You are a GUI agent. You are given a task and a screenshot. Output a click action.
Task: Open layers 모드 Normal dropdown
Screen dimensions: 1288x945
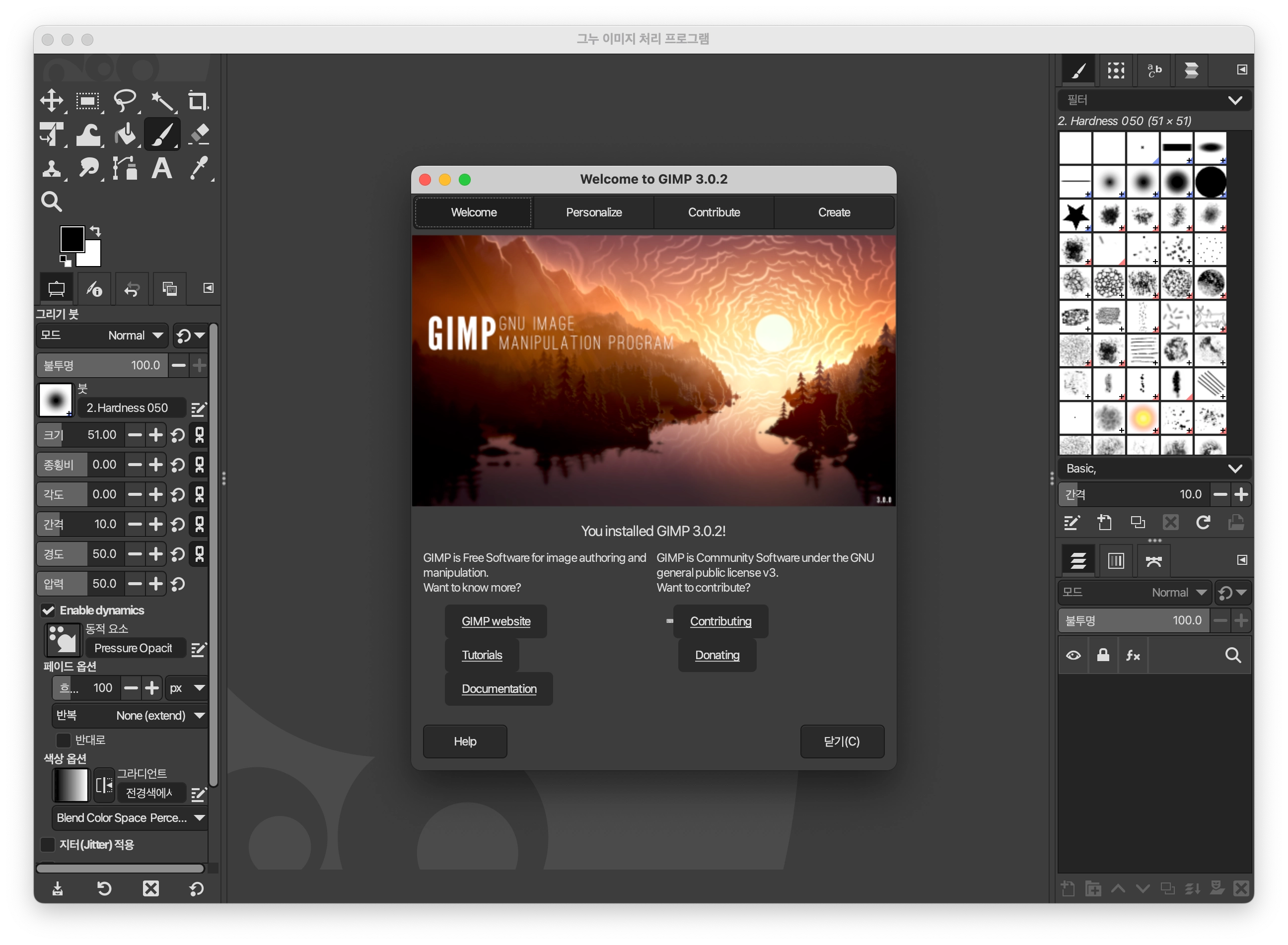[x=1135, y=593]
